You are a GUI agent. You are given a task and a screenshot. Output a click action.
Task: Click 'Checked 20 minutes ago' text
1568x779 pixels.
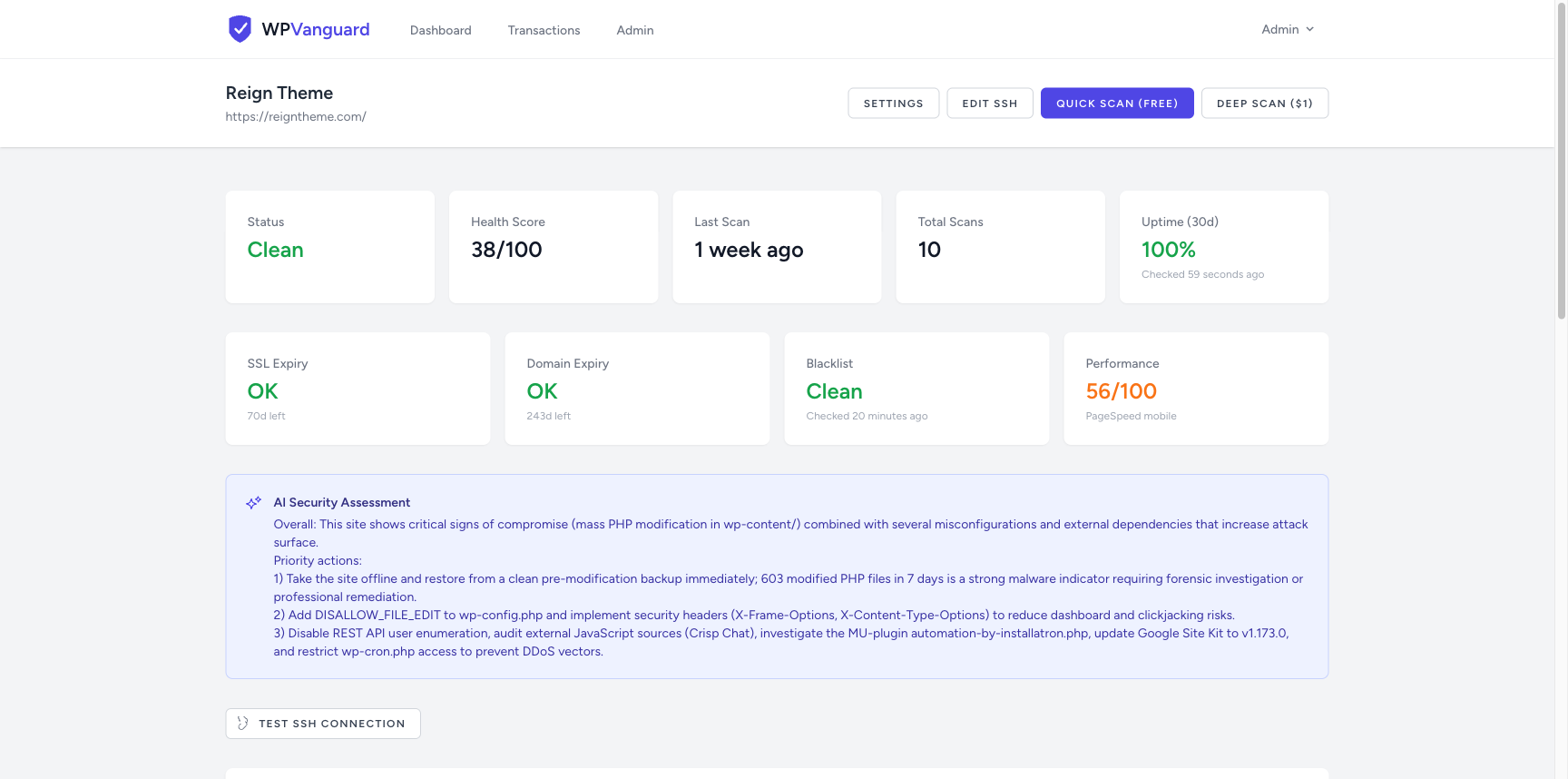coord(867,416)
